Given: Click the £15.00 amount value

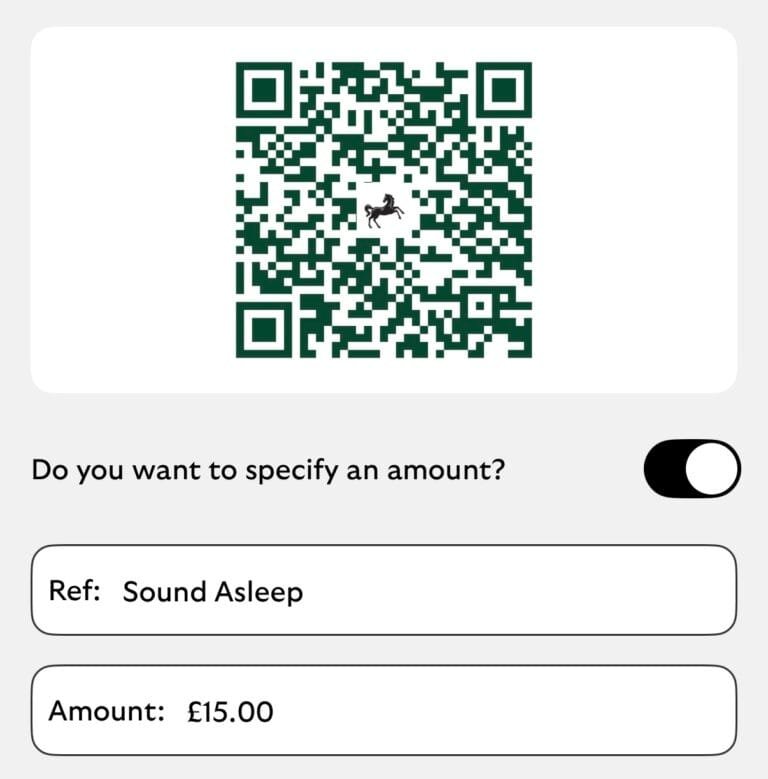Looking at the screenshot, I should tap(230, 712).
